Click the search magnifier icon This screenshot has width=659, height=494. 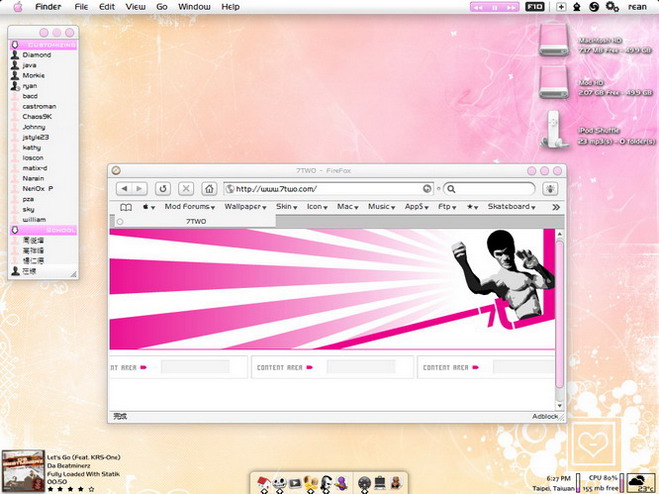tap(451, 189)
